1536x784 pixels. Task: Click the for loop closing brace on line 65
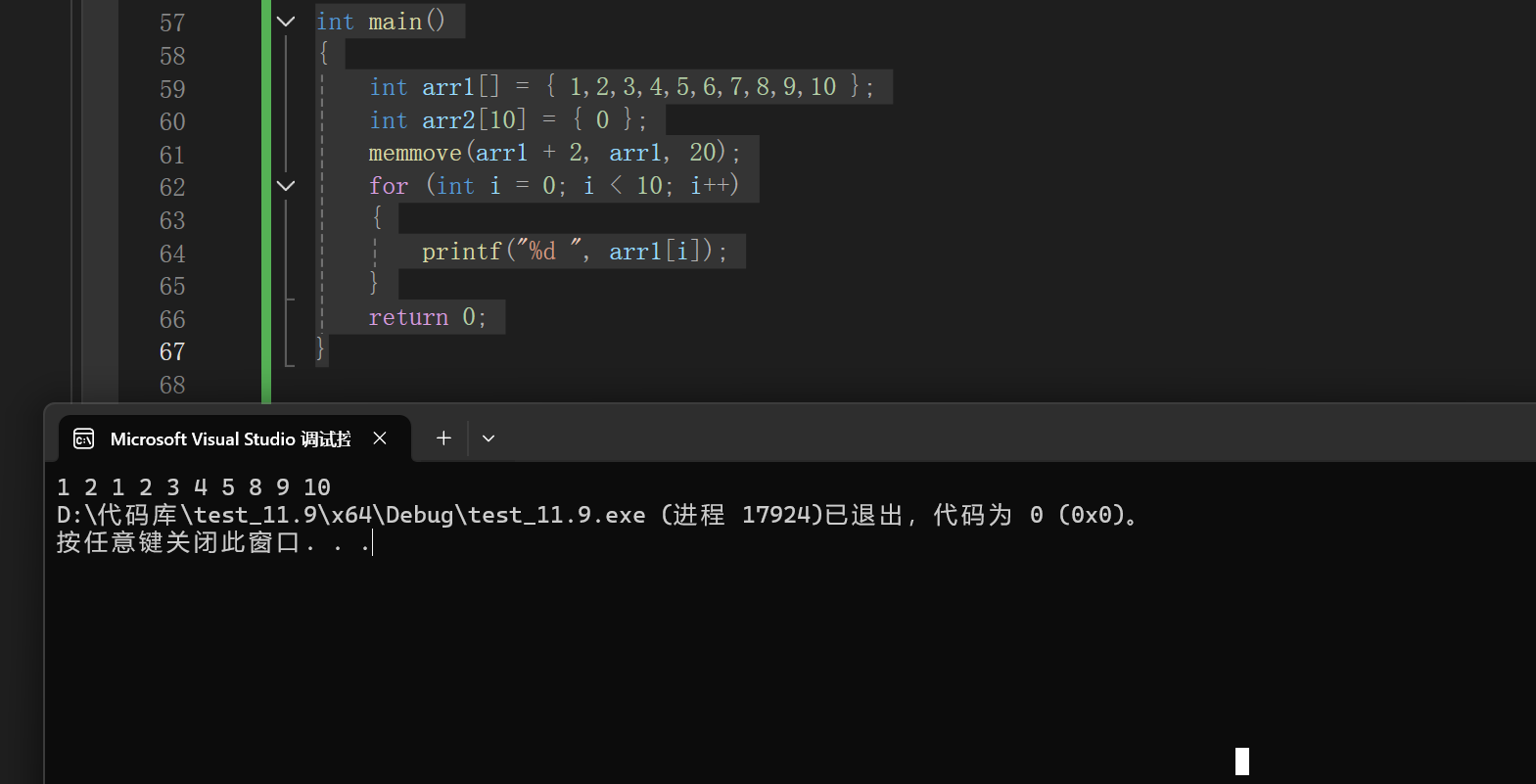374,284
